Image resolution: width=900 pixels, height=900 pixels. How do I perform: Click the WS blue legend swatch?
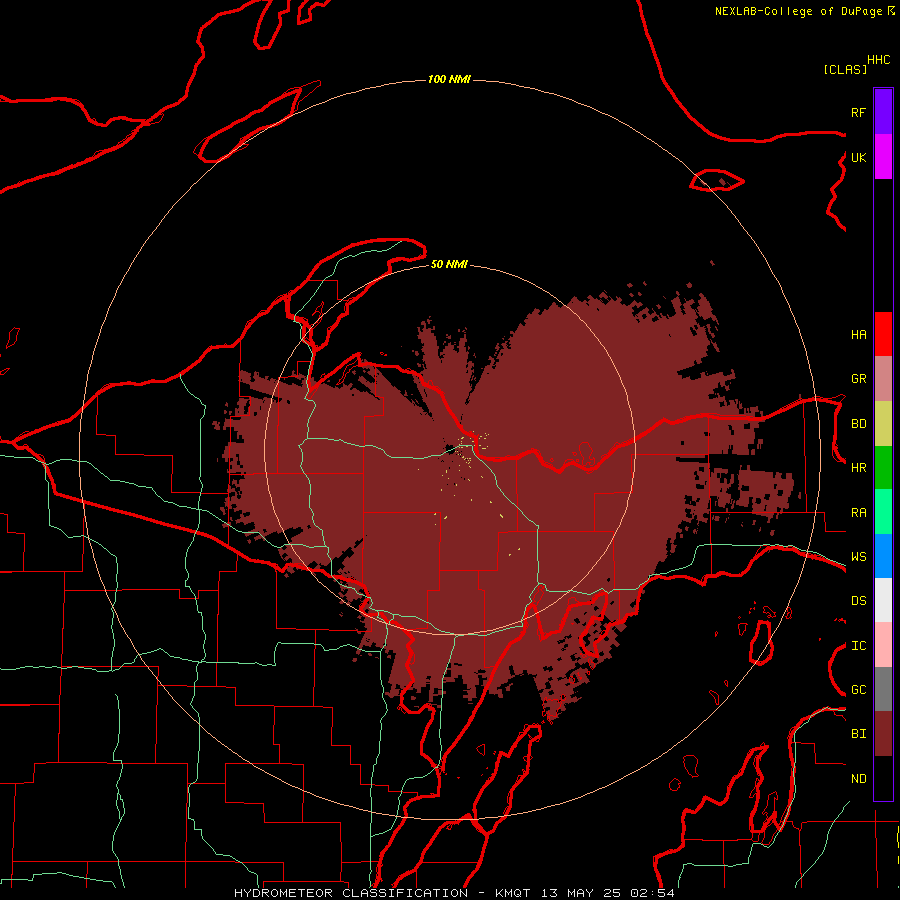[x=883, y=556]
